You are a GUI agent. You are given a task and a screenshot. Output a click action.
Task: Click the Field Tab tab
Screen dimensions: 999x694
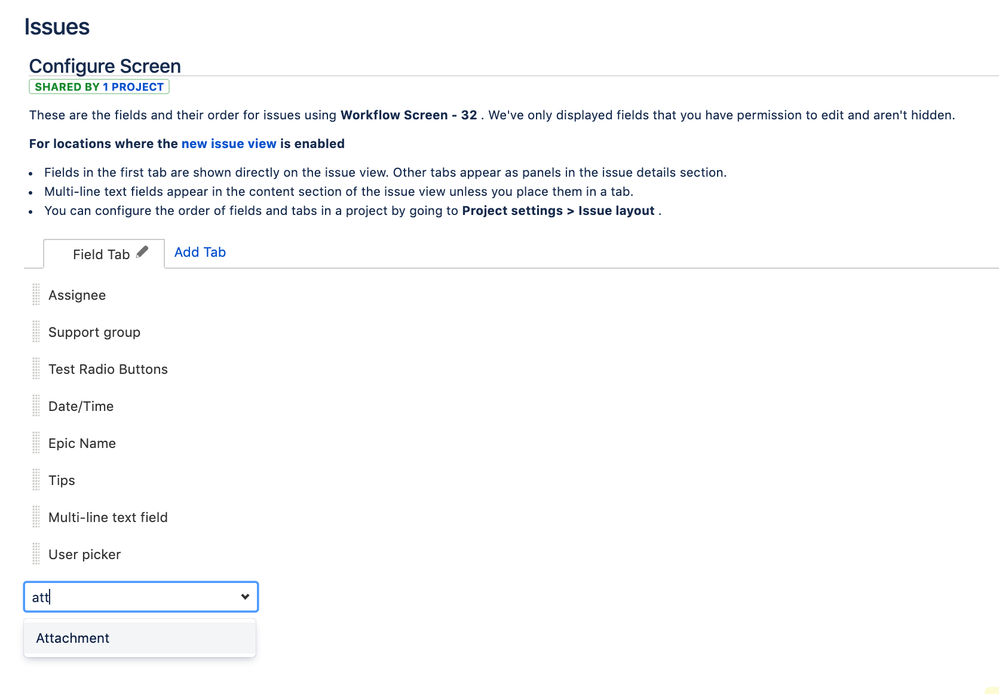100,254
